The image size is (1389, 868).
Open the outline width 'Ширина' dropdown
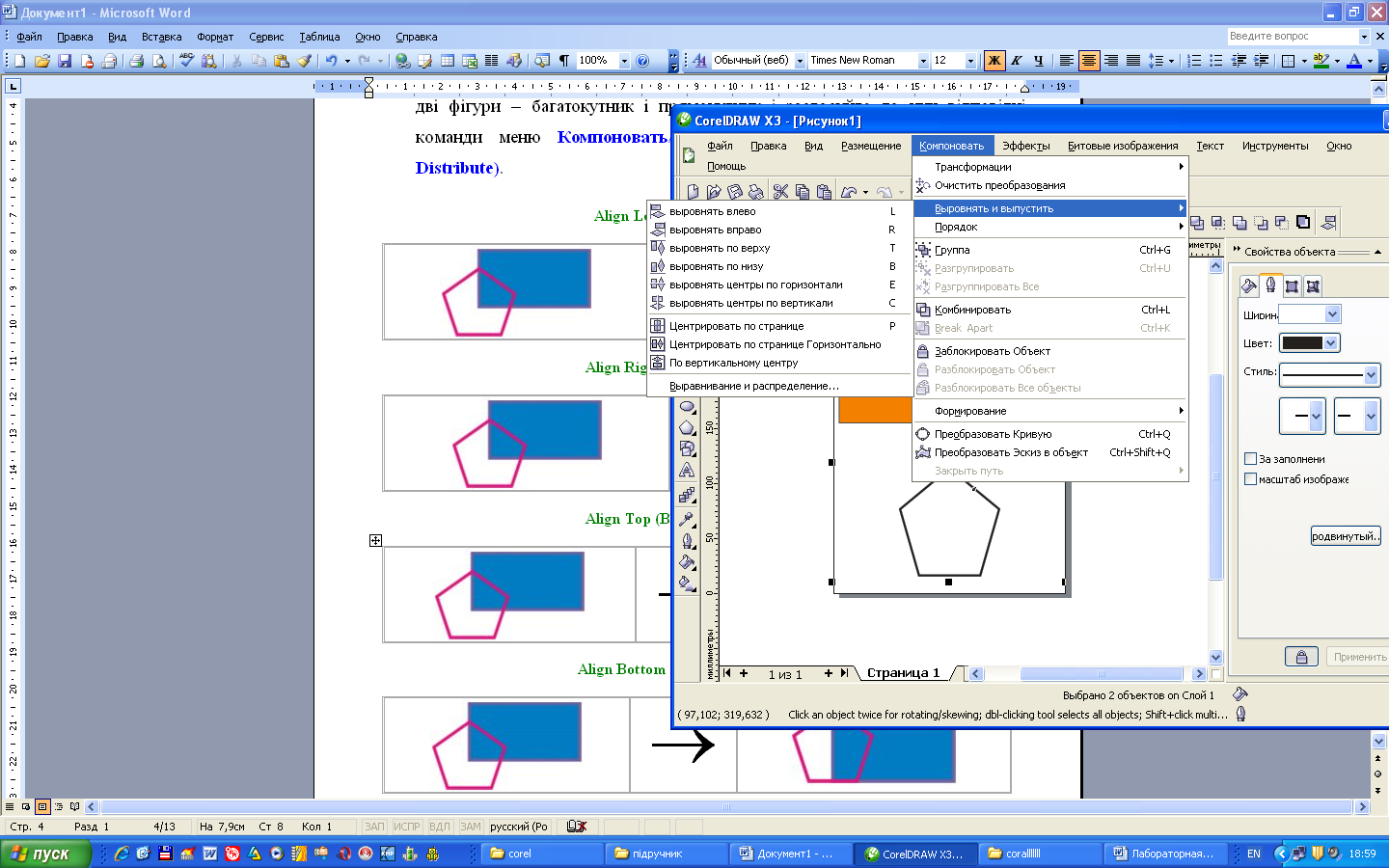click(1332, 314)
